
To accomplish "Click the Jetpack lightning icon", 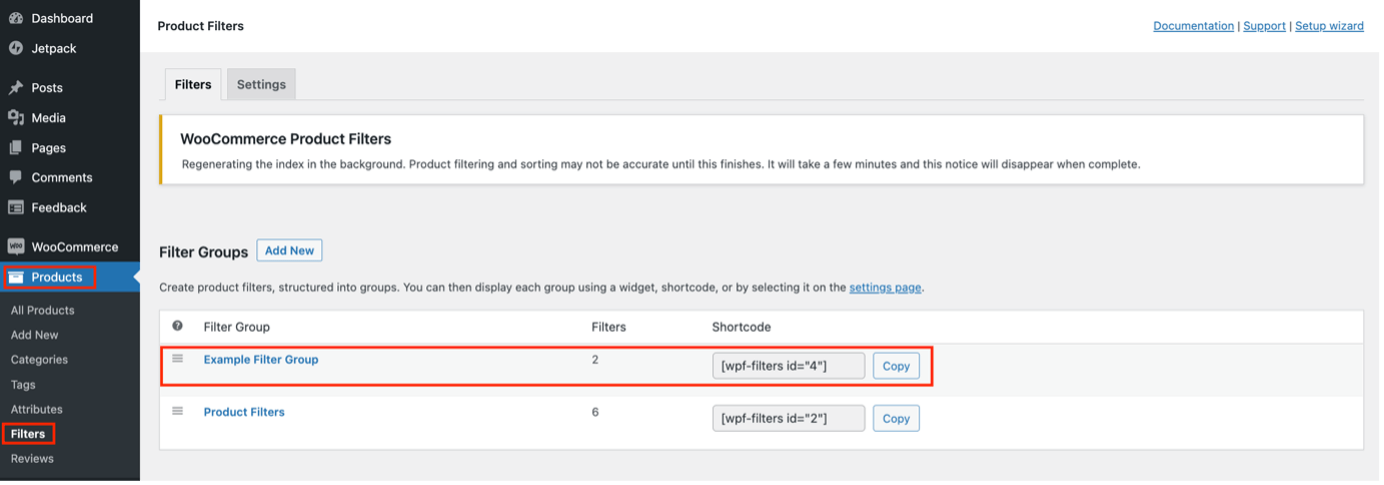I will (x=16, y=48).
